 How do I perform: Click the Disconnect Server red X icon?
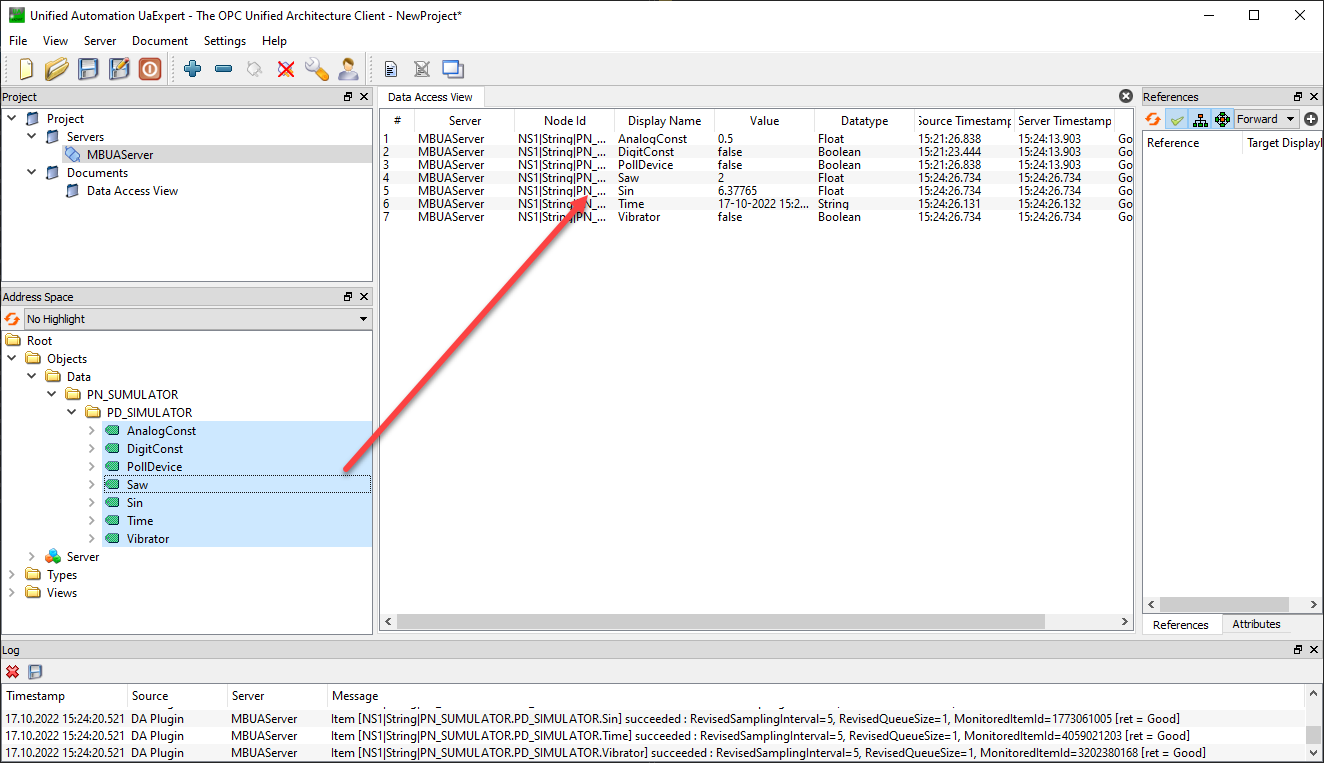[286, 69]
